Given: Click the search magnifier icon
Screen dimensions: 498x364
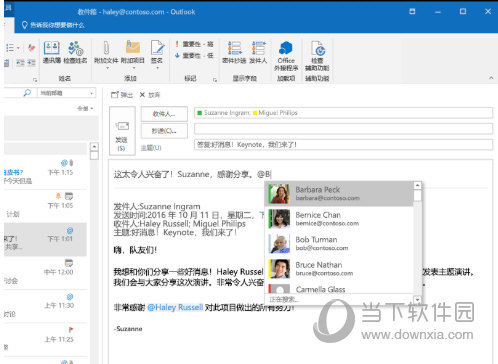Looking at the screenshot, I should click(x=27, y=93).
